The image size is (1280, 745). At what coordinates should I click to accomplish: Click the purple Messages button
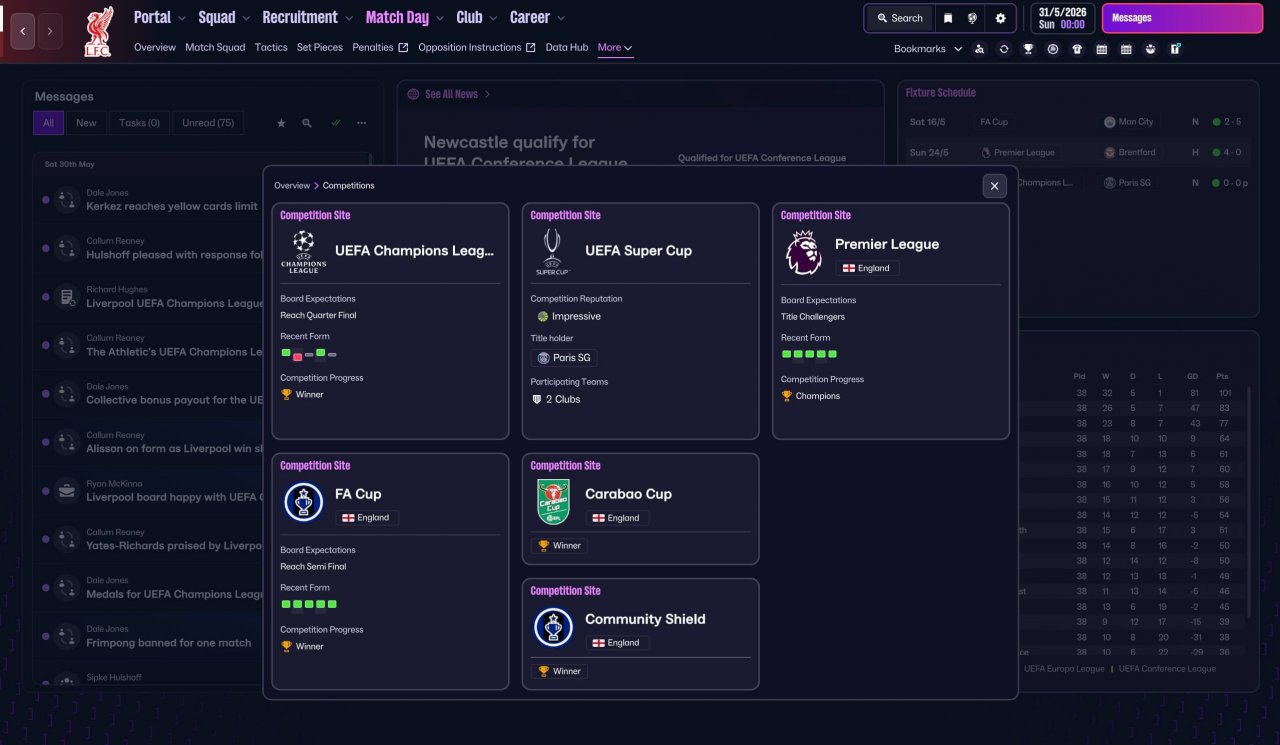[1182, 18]
